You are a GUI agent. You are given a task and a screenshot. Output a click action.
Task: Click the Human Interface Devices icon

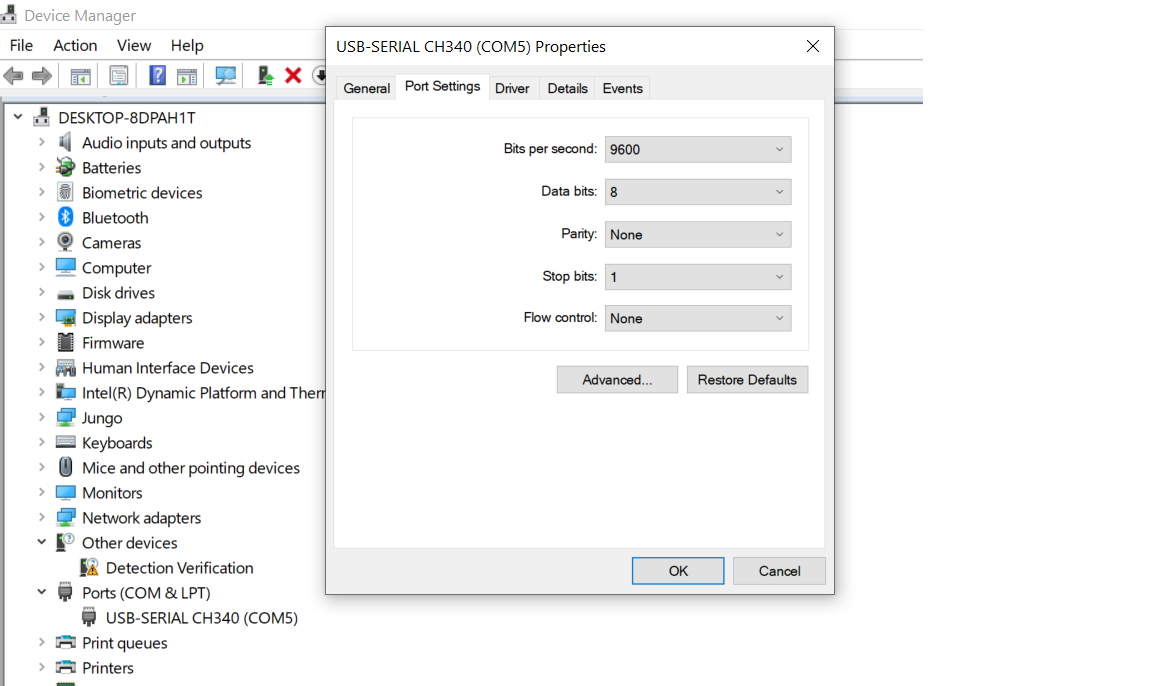[65, 367]
